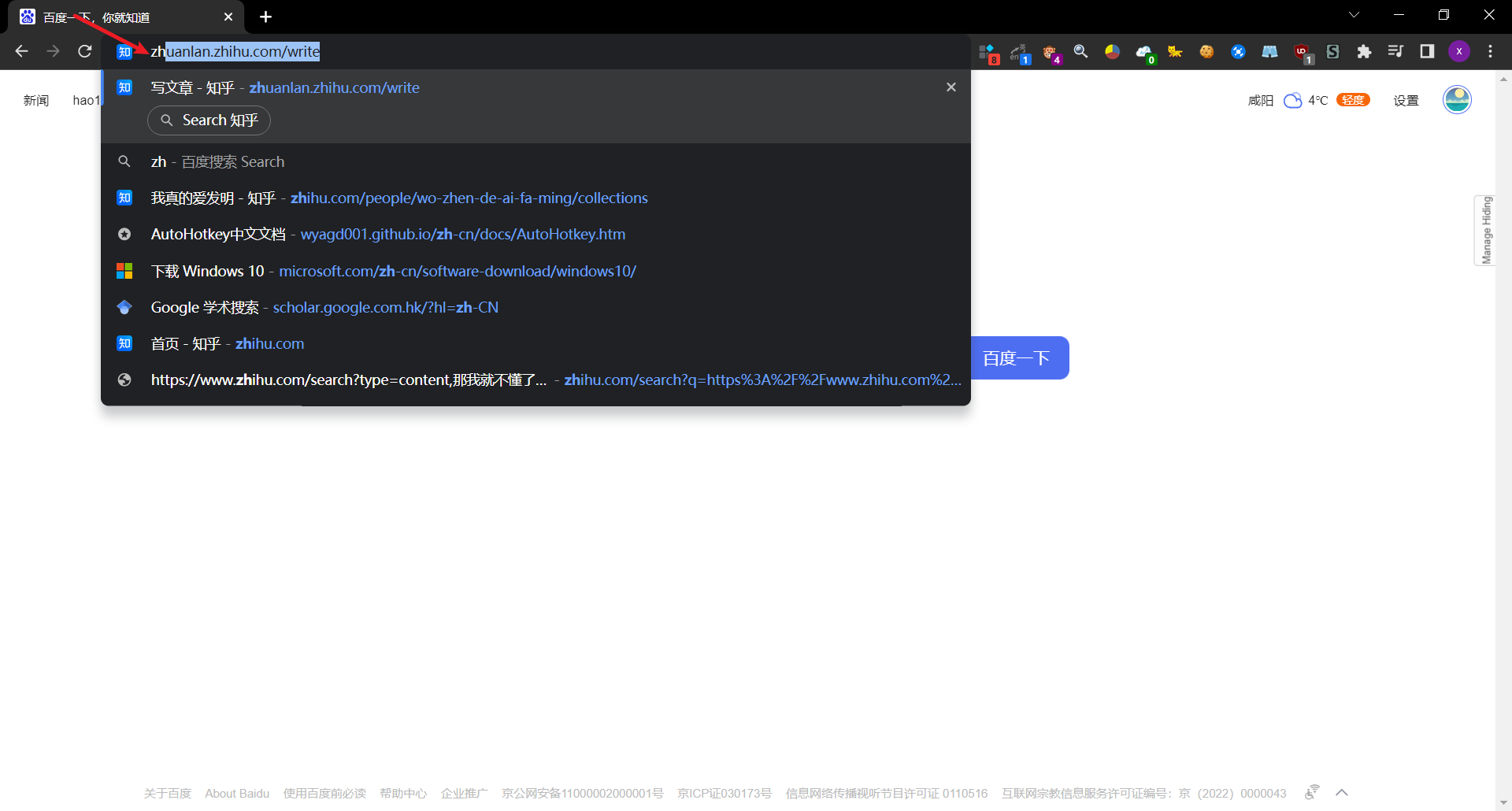
Task: Open the 京ICP证030173号 footer link
Action: 724,793
